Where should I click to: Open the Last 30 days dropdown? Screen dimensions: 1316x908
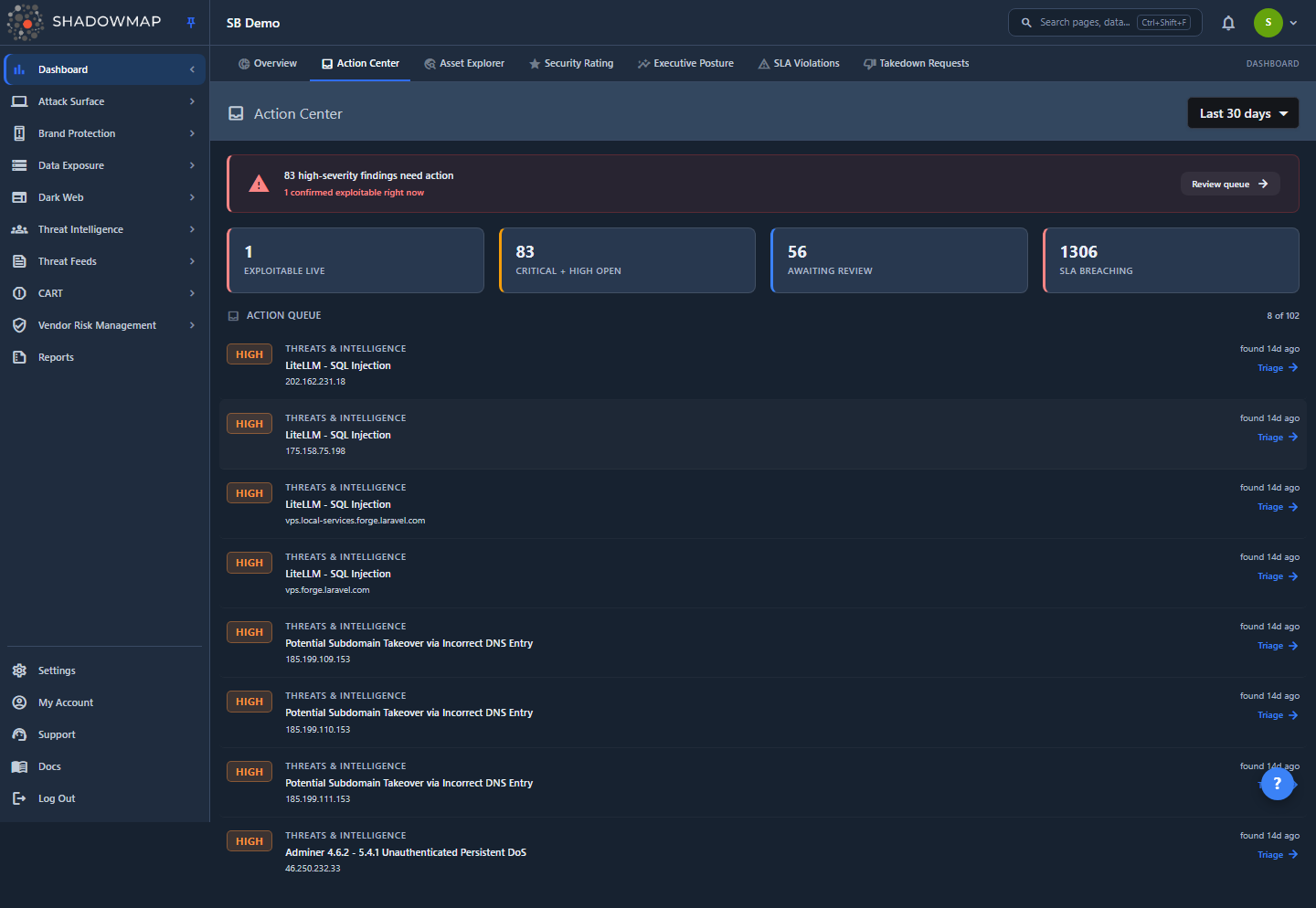1243,113
